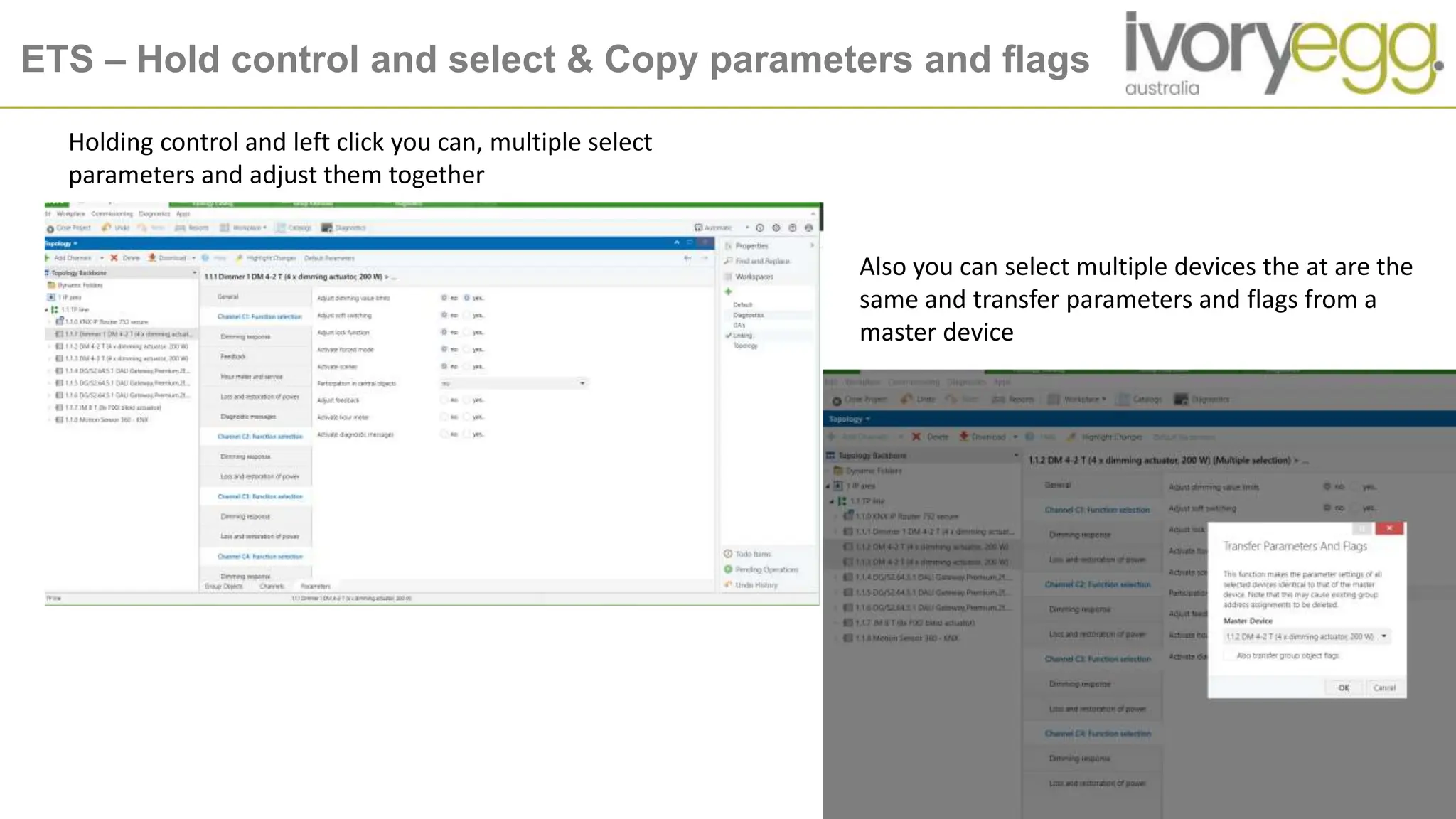This screenshot has height=819, width=1456.
Task: Open Undo History panel
Action: pyautogui.click(x=751, y=585)
